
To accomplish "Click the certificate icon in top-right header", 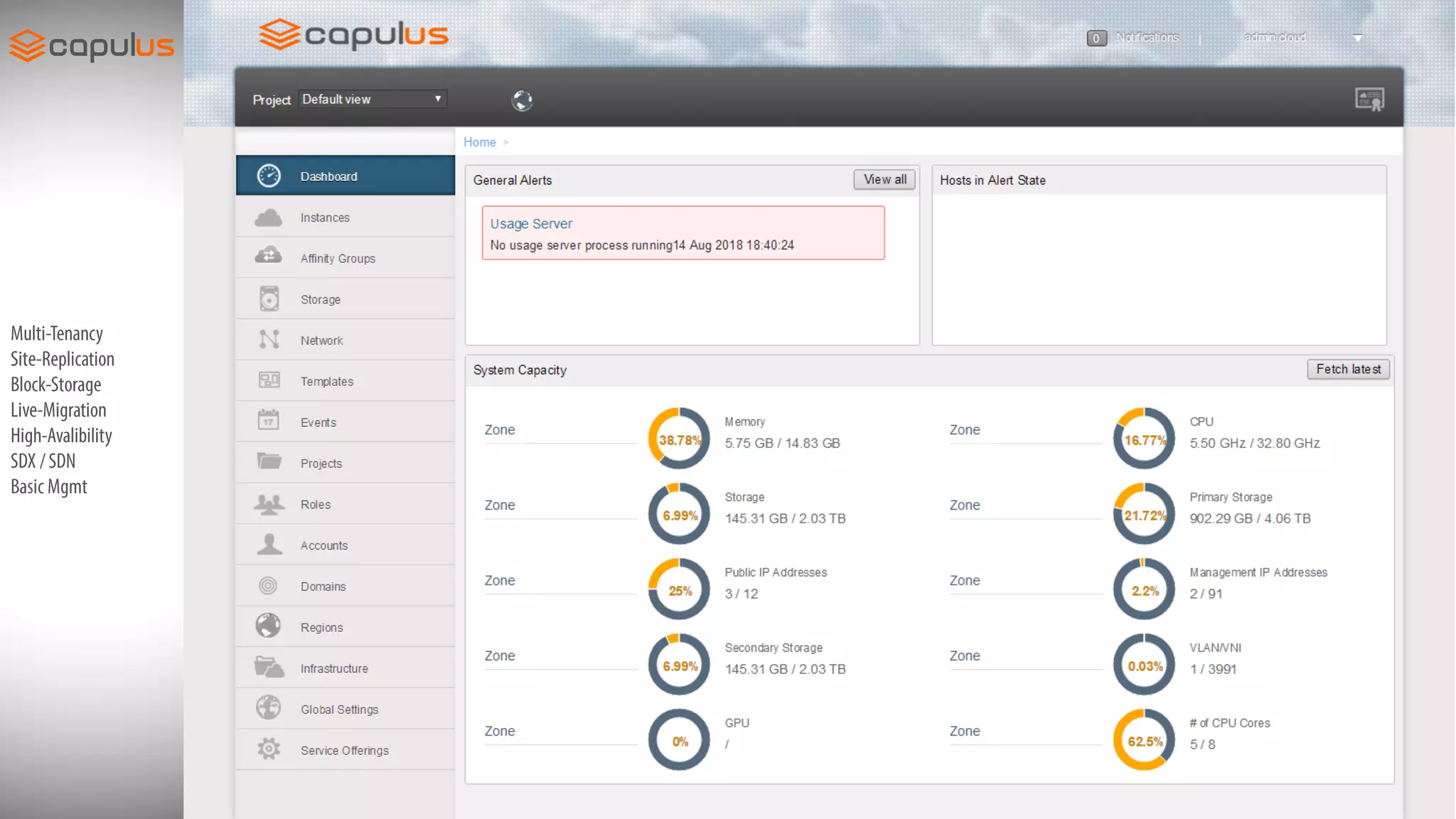I will coord(1369,100).
